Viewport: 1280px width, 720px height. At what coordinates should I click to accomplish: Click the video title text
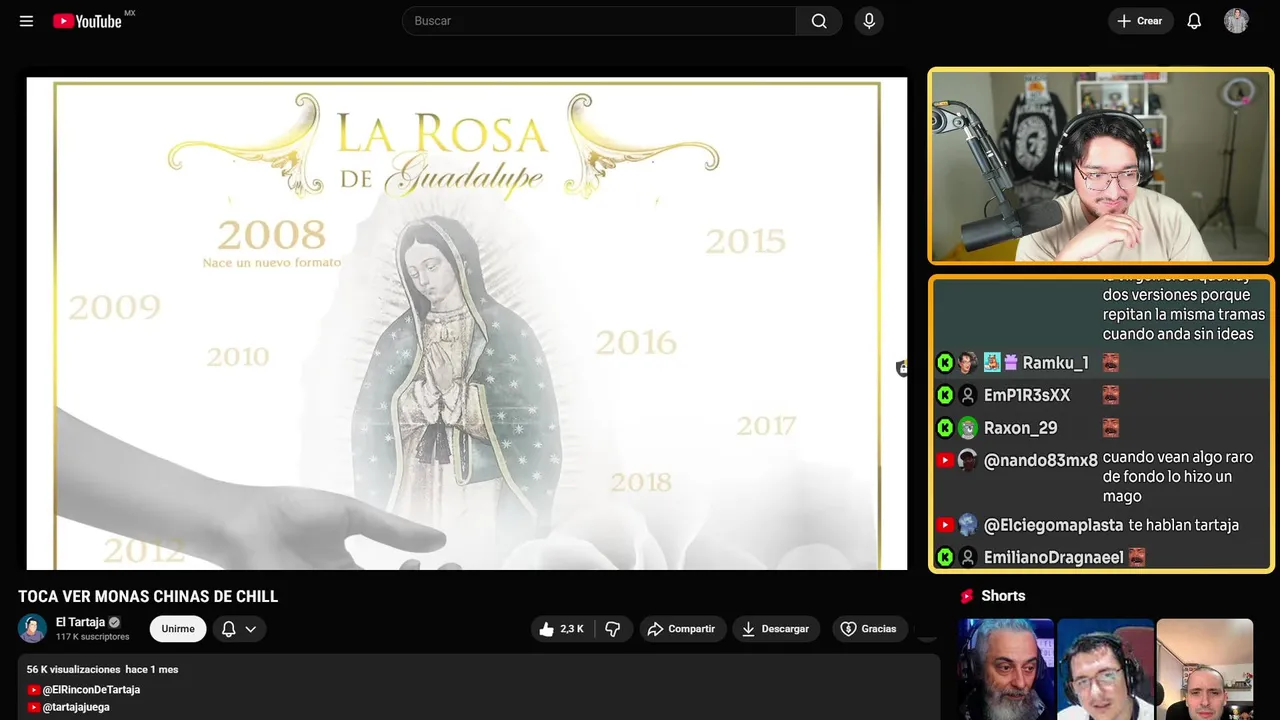point(148,597)
